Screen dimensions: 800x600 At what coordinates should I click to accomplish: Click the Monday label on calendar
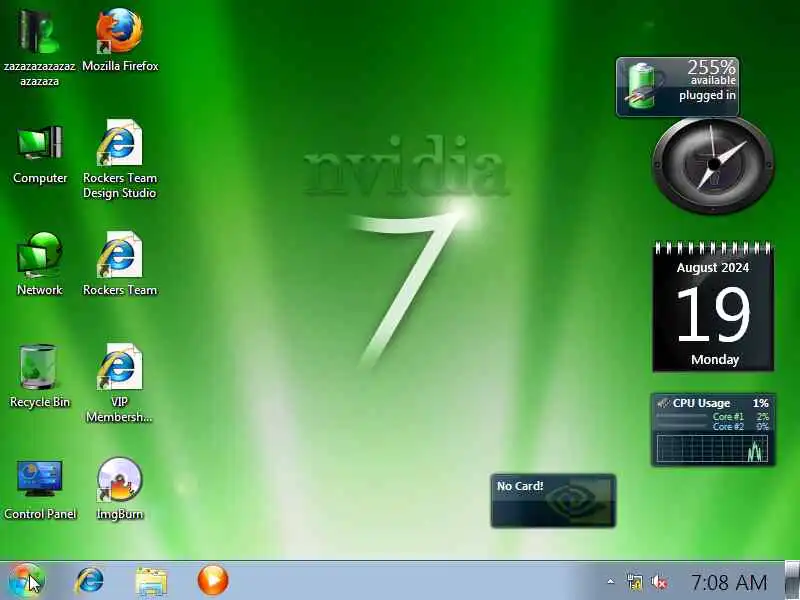coord(715,360)
